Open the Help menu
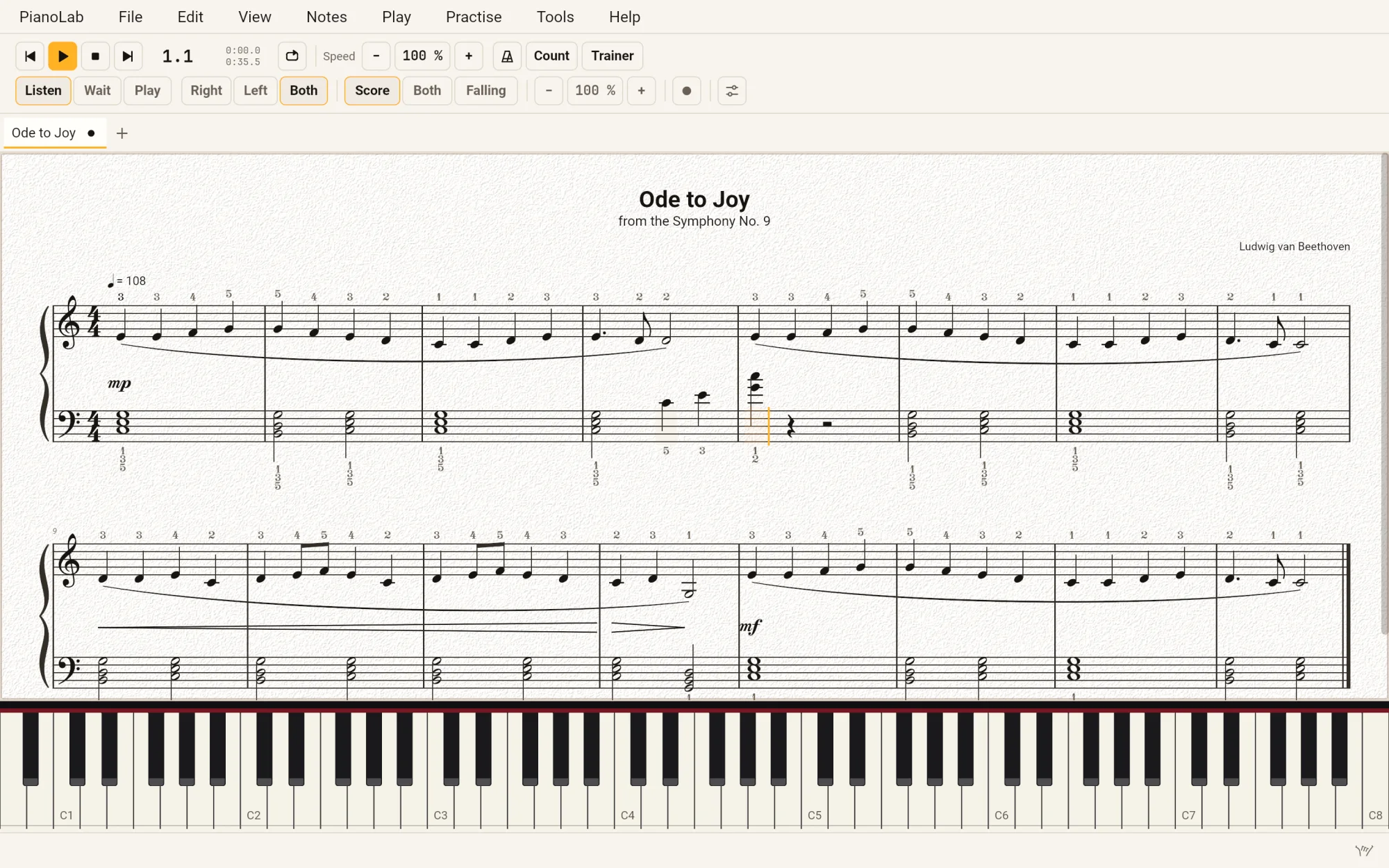 [x=624, y=17]
